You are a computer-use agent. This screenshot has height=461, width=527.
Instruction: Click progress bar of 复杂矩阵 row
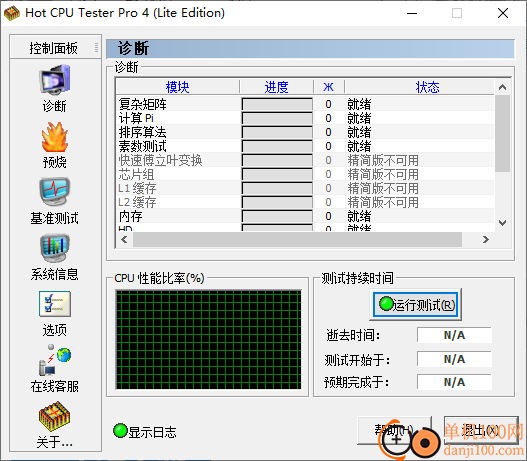coord(277,104)
